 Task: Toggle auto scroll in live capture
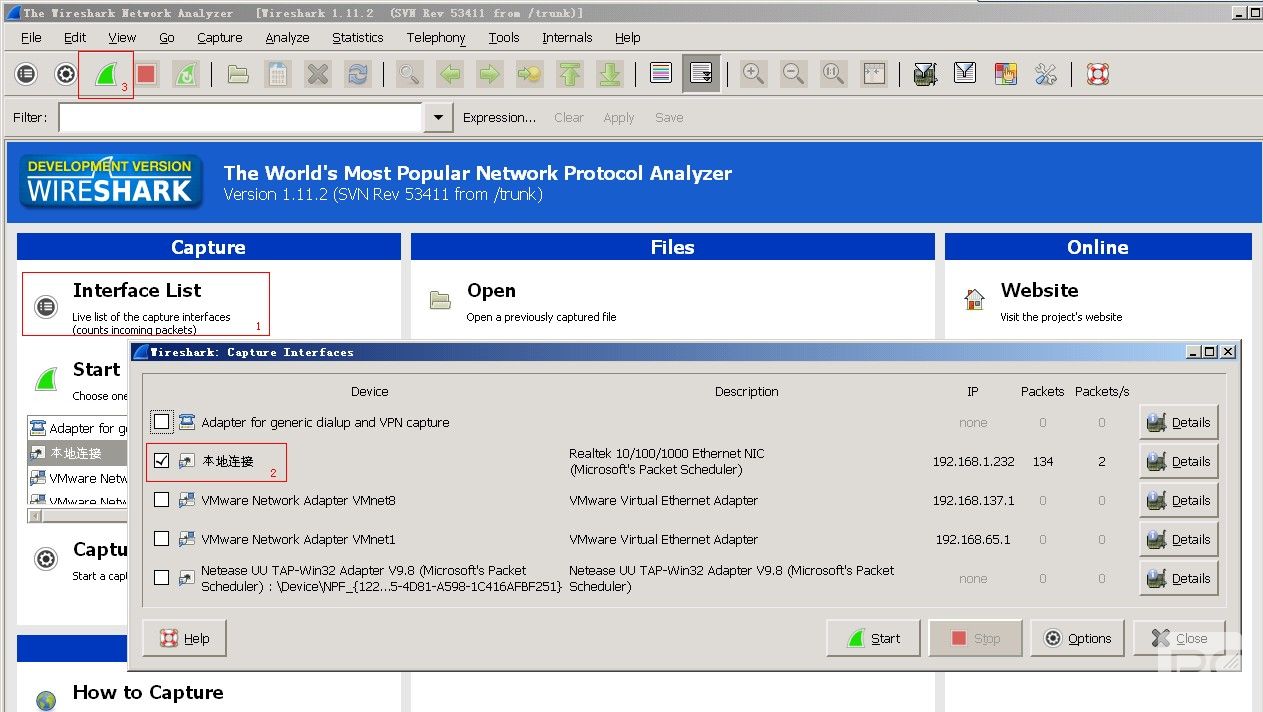point(701,74)
